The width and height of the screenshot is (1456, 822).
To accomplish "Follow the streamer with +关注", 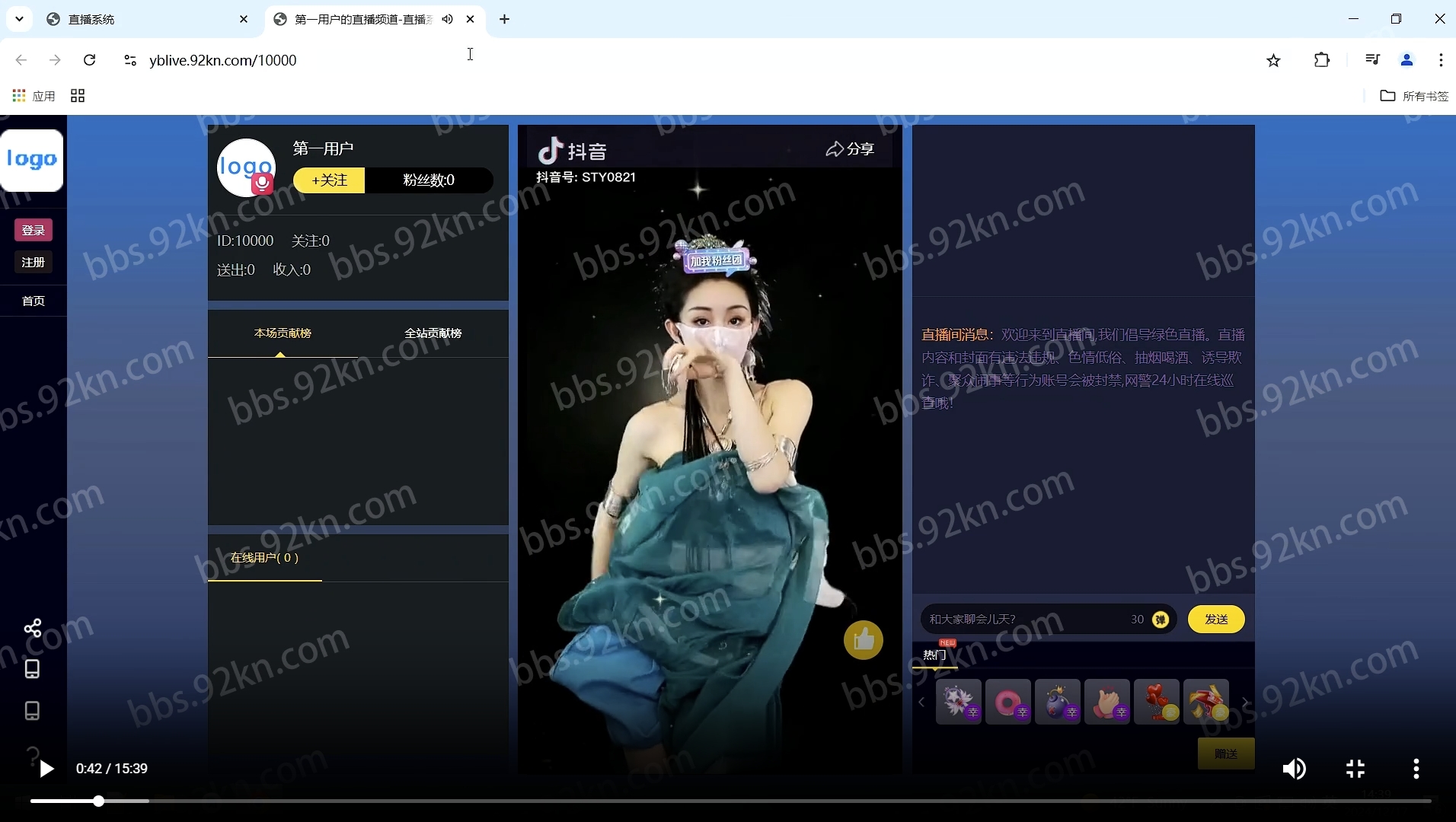I will coord(329,180).
